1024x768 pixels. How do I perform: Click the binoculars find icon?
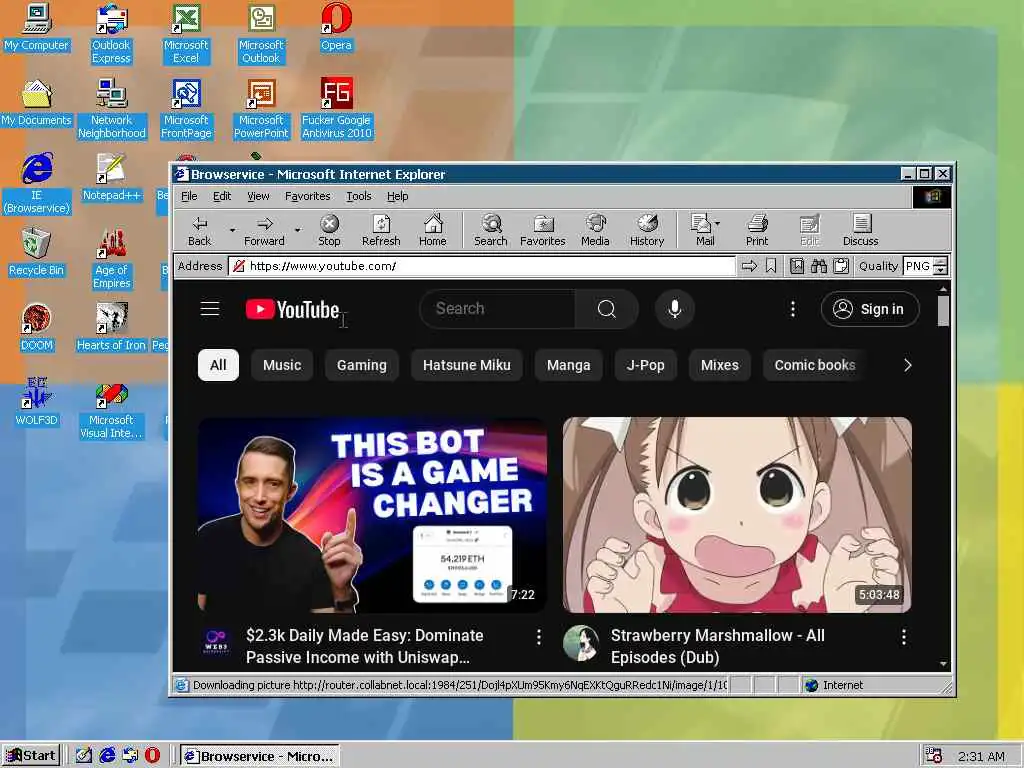[x=819, y=266]
